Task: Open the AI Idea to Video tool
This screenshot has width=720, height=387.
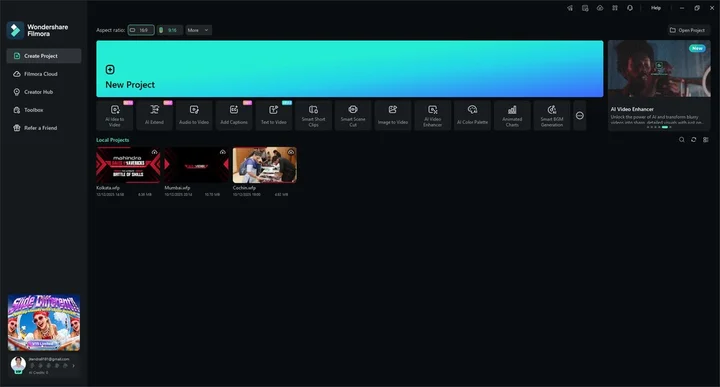Action: click(114, 115)
